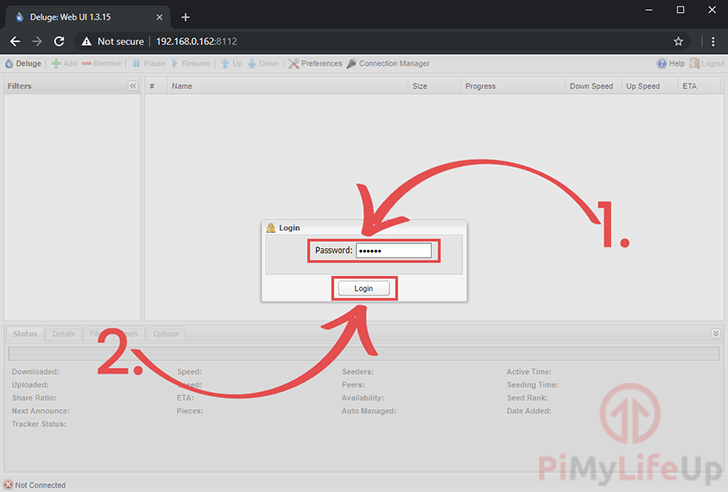Click the Uploaded: label
This screenshot has height=492, width=728.
(30, 385)
